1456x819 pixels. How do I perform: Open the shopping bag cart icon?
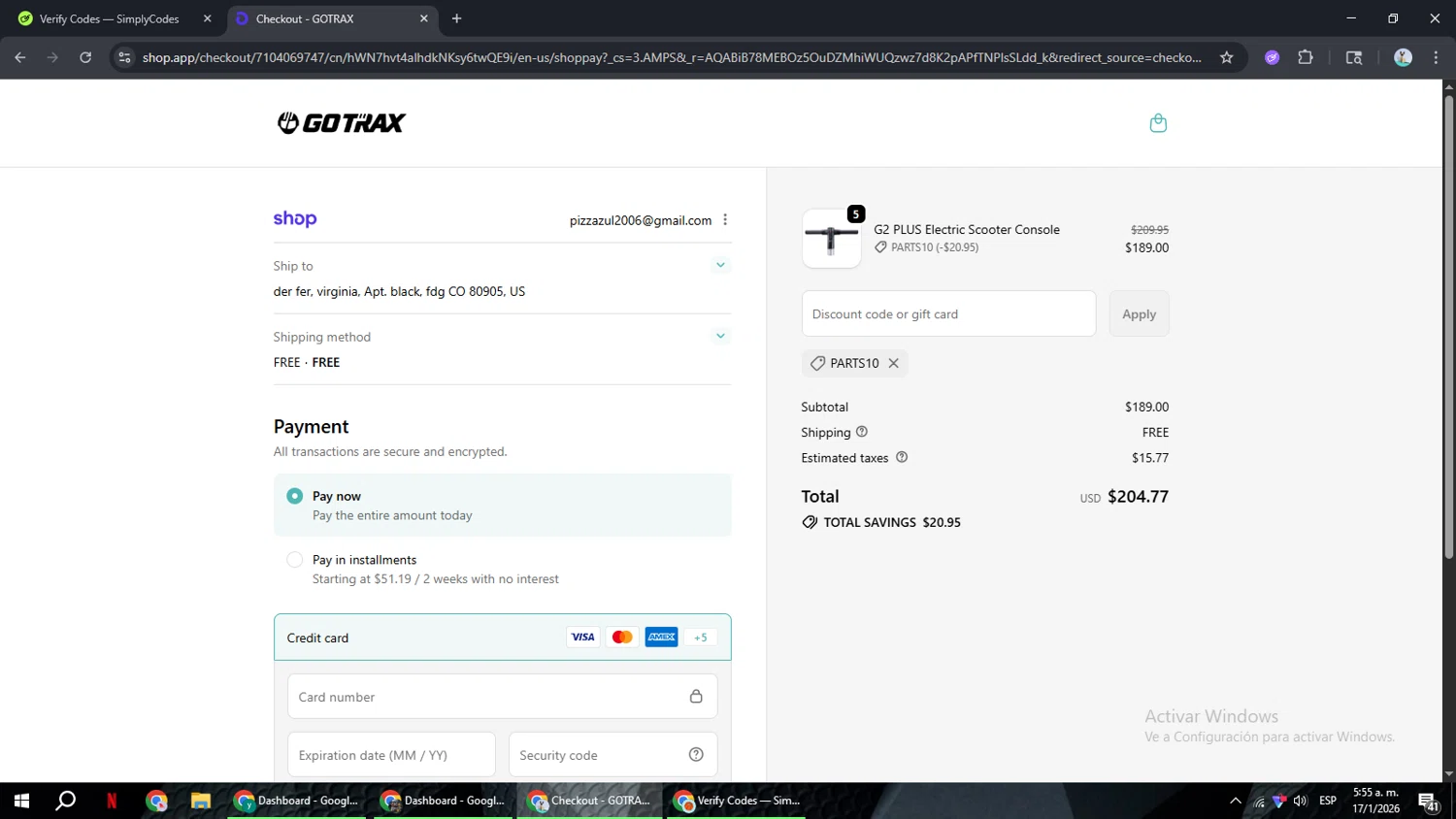(x=1158, y=123)
